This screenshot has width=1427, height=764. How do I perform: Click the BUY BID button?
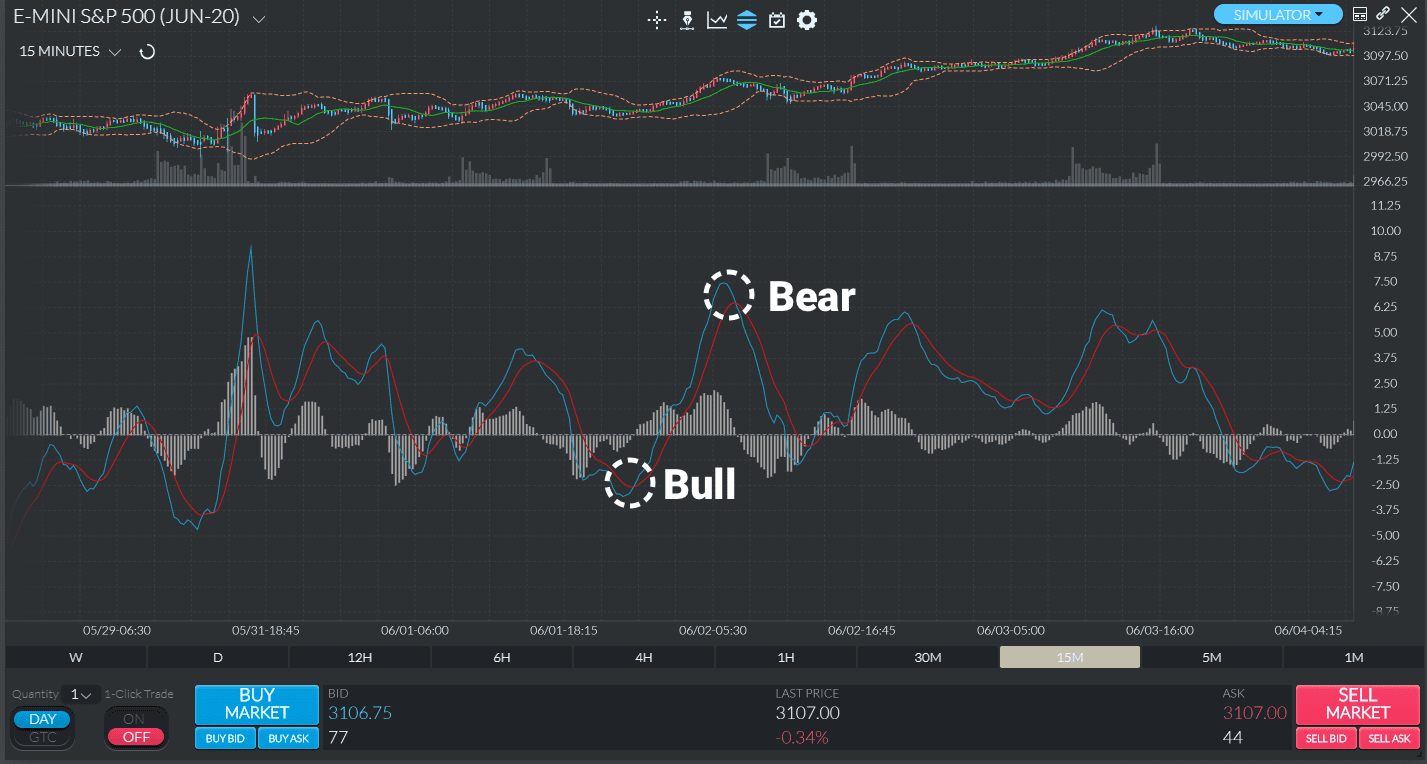225,739
